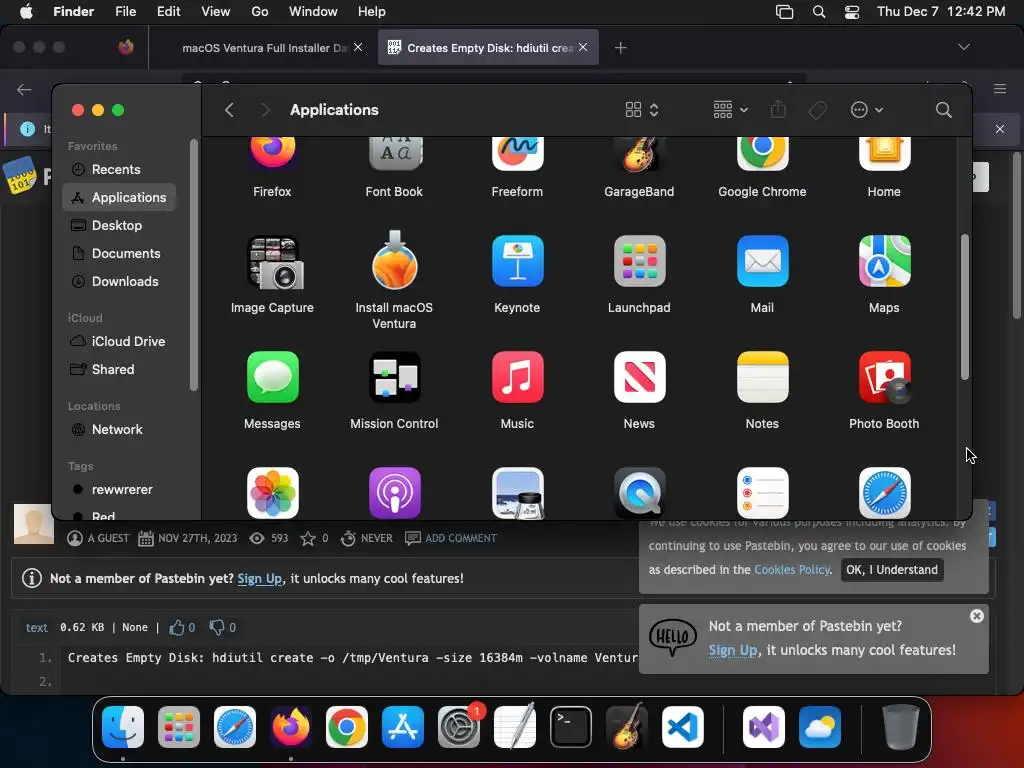Open Safari in the Applications grid
Viewport: 1024px width, 768px height.
pos(884,493)
